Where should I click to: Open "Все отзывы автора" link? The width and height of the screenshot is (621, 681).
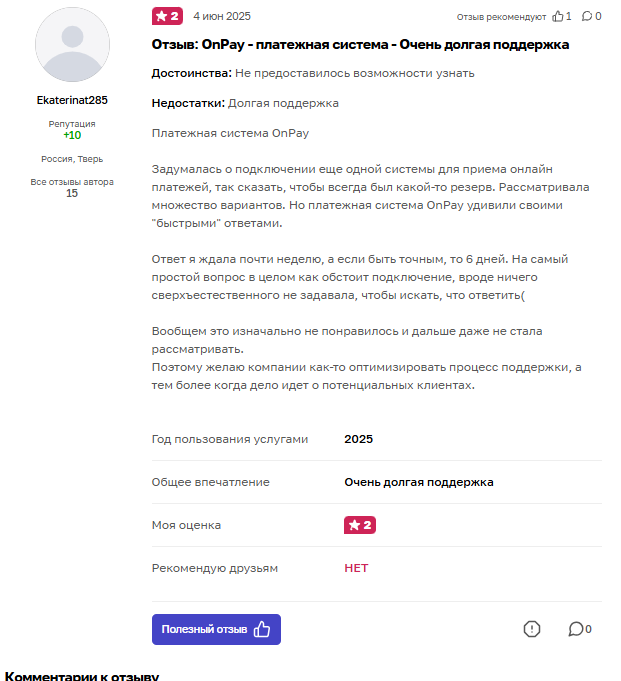click(72, 182)
